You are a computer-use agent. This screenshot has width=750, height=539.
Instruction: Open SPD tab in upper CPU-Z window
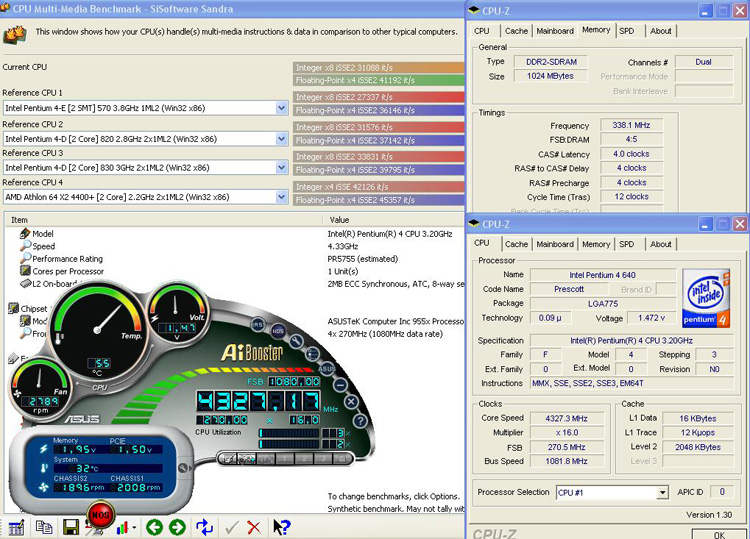(x=627, y=31)
